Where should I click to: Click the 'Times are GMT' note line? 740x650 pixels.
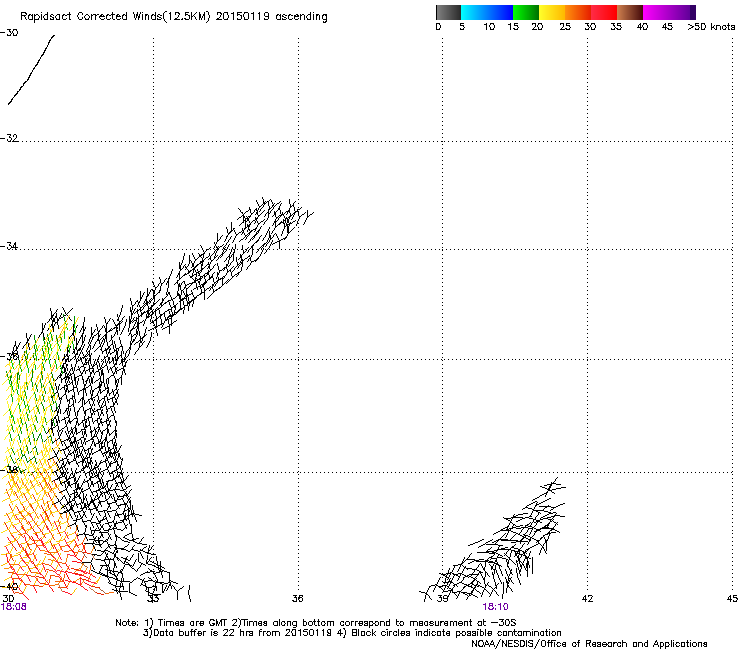[316, 623]
